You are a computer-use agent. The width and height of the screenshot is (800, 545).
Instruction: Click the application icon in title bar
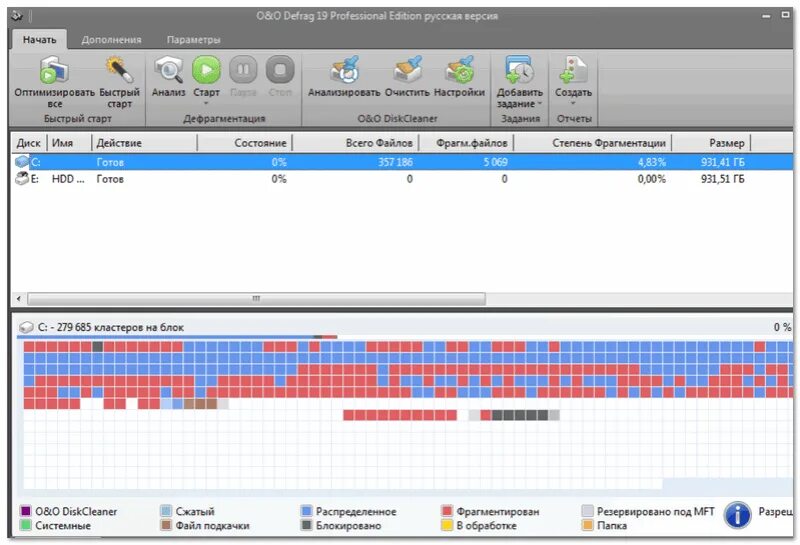[17, 16]
